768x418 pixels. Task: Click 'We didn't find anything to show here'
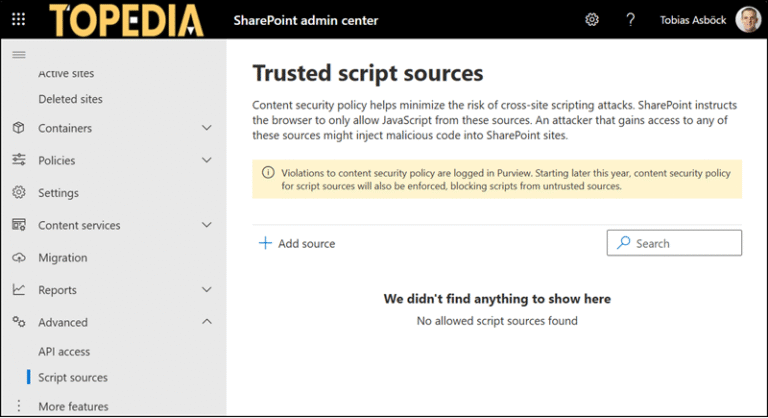tap(497, 299)
